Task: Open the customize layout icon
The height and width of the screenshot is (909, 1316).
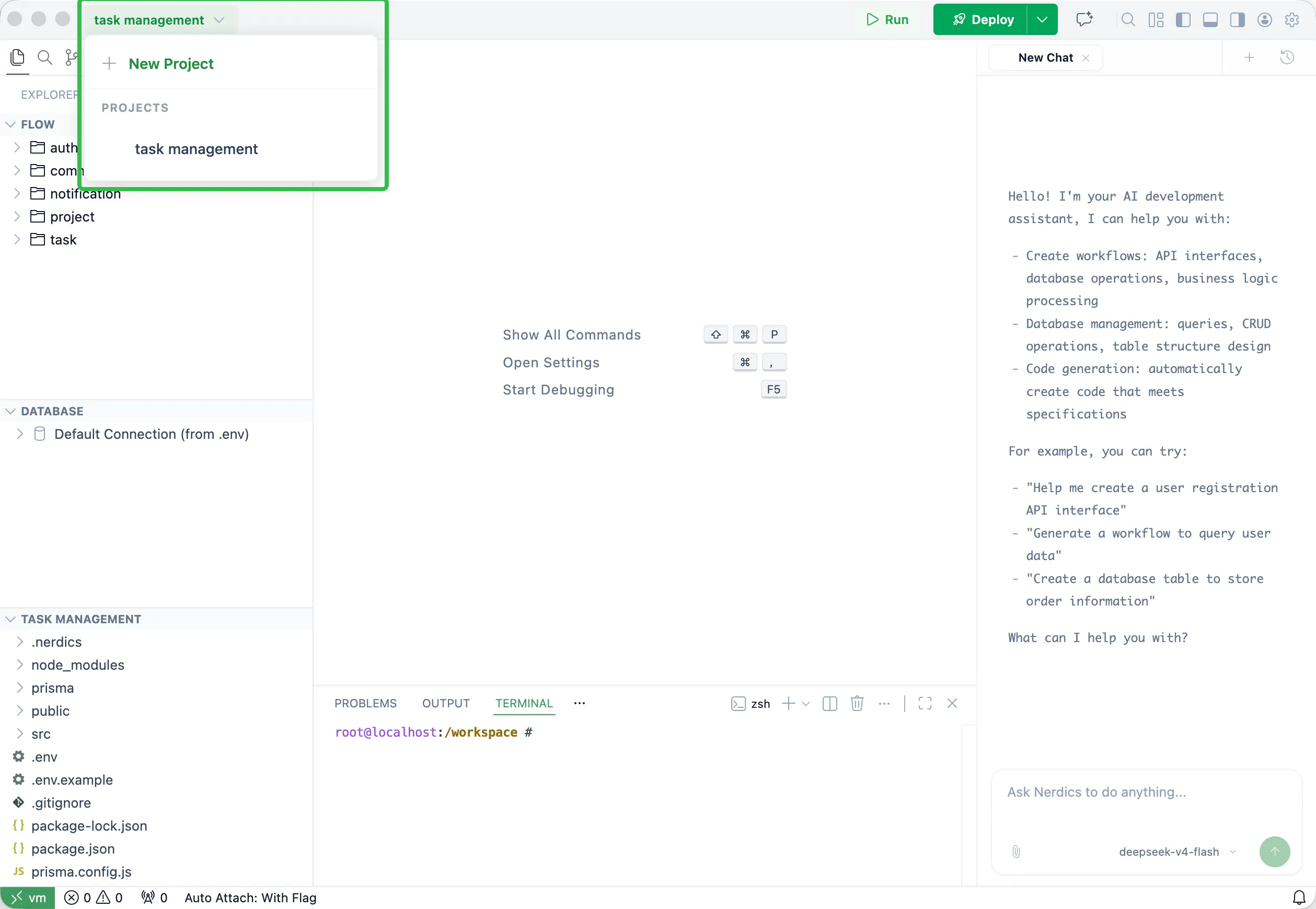Action: click(x=1156, y=20)
